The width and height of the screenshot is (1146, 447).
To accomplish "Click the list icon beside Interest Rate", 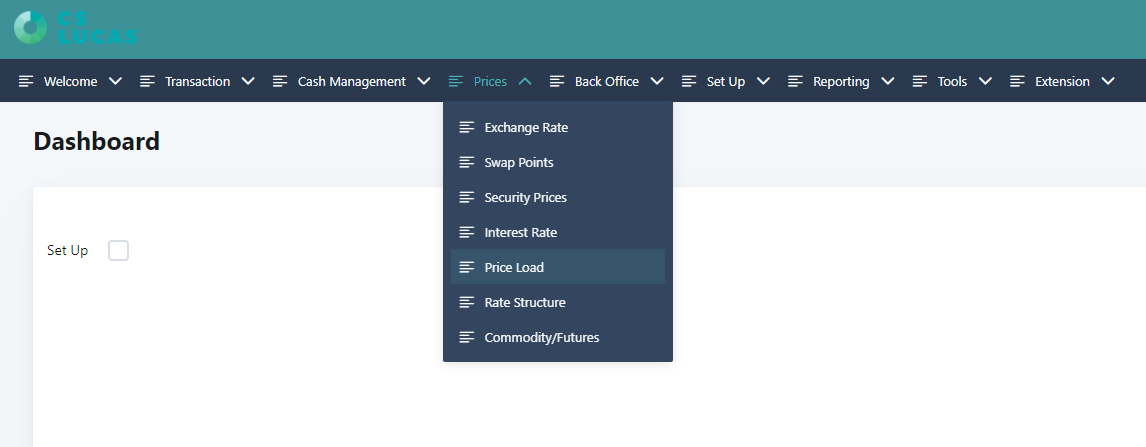I will 466,233.
